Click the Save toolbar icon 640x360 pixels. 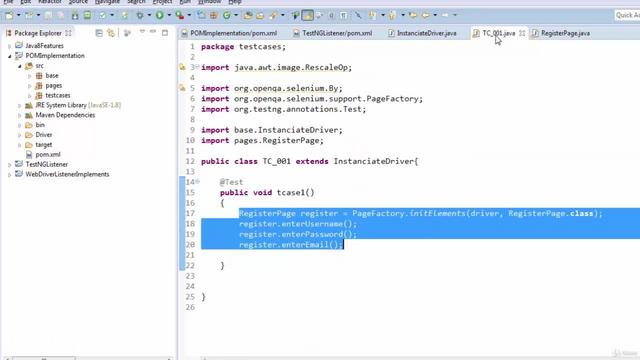[48, 16]
